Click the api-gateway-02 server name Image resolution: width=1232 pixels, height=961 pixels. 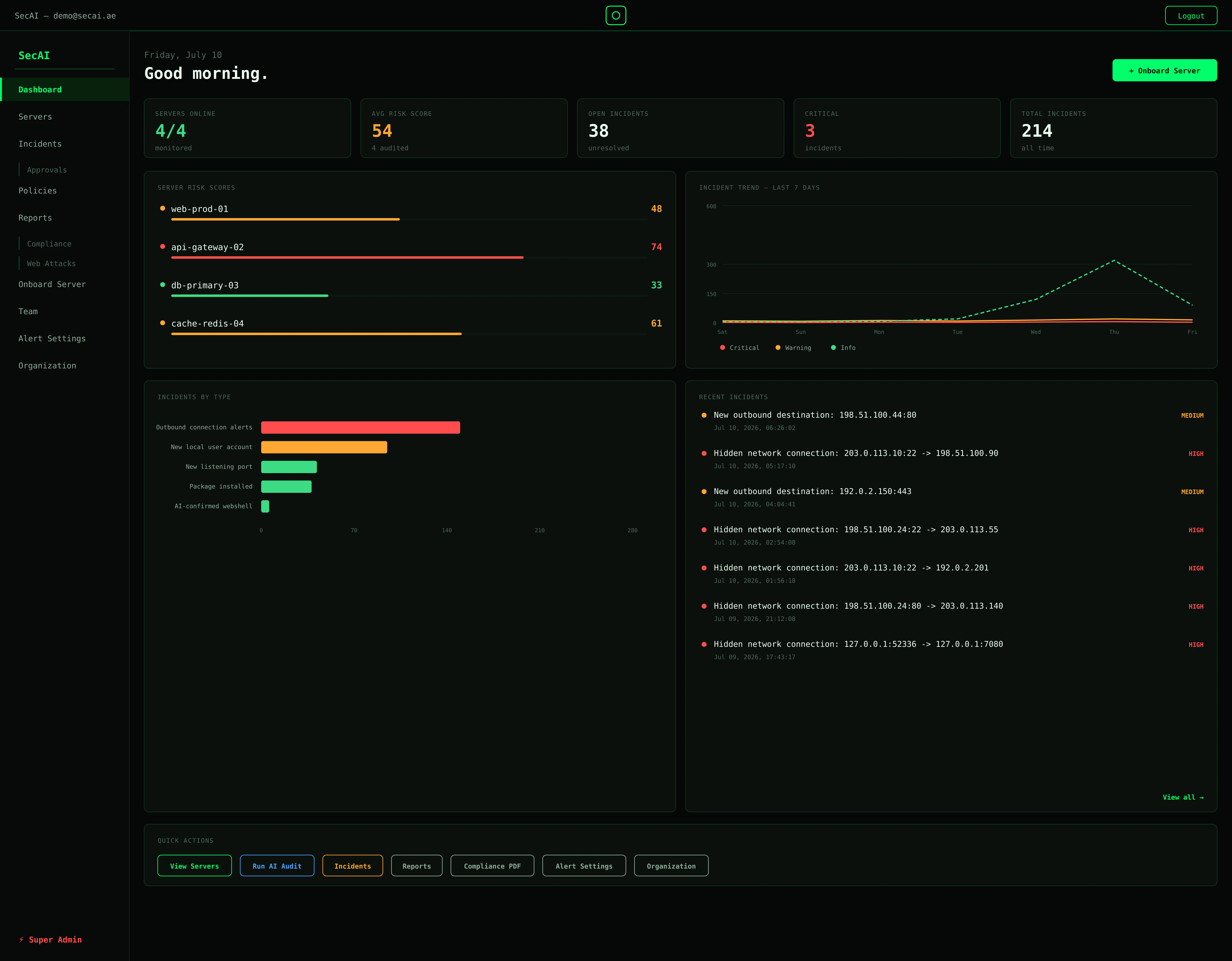[208, 247]
